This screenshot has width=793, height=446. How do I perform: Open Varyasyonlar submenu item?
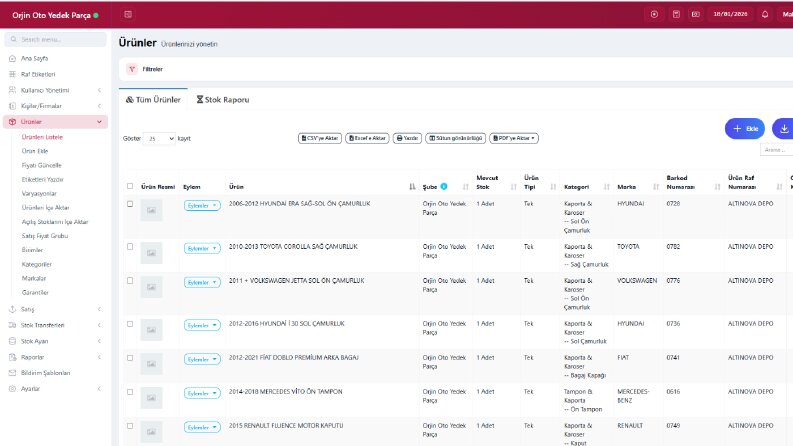[x=39, y=194]
